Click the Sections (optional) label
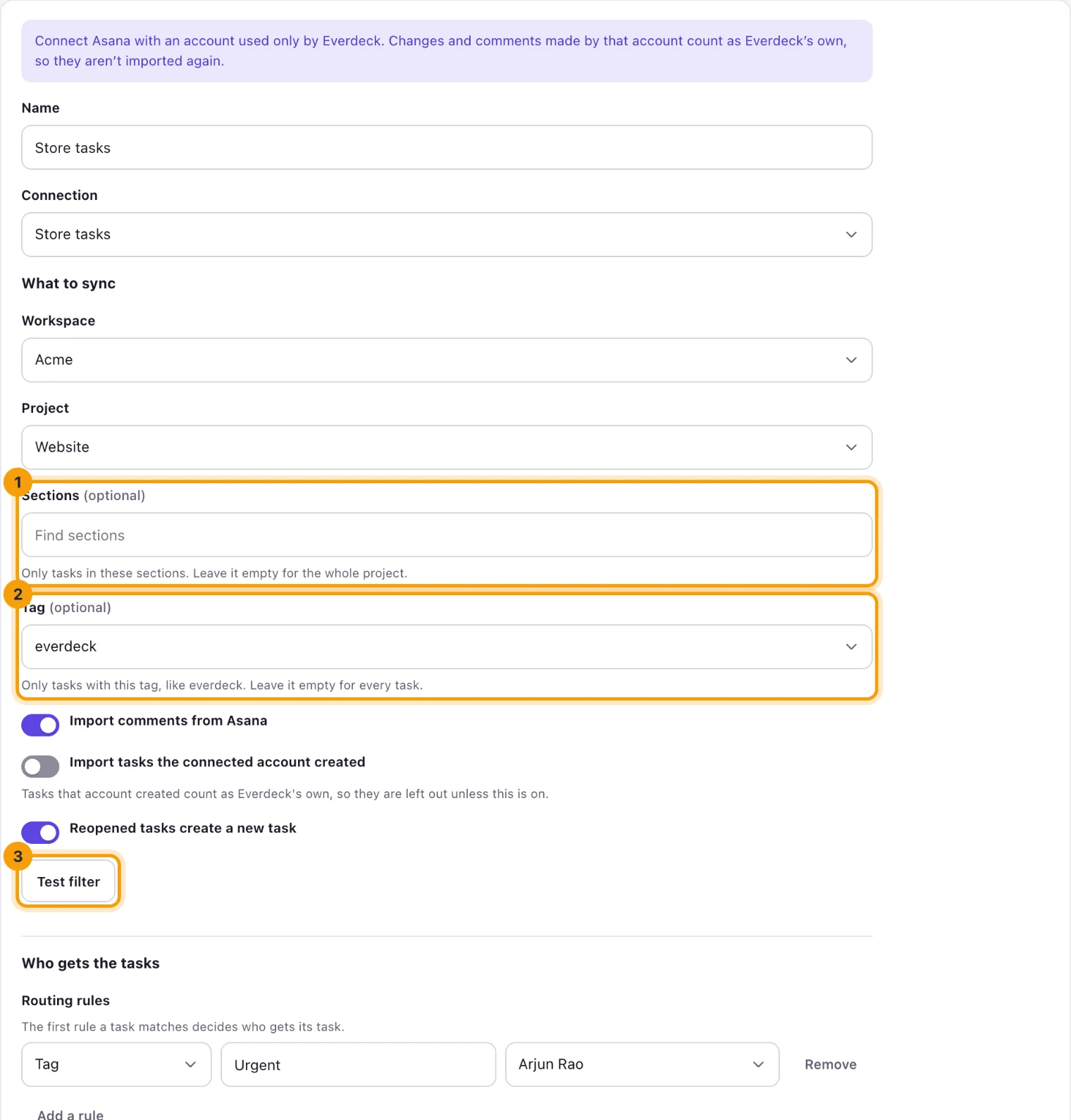 (83, 495)
